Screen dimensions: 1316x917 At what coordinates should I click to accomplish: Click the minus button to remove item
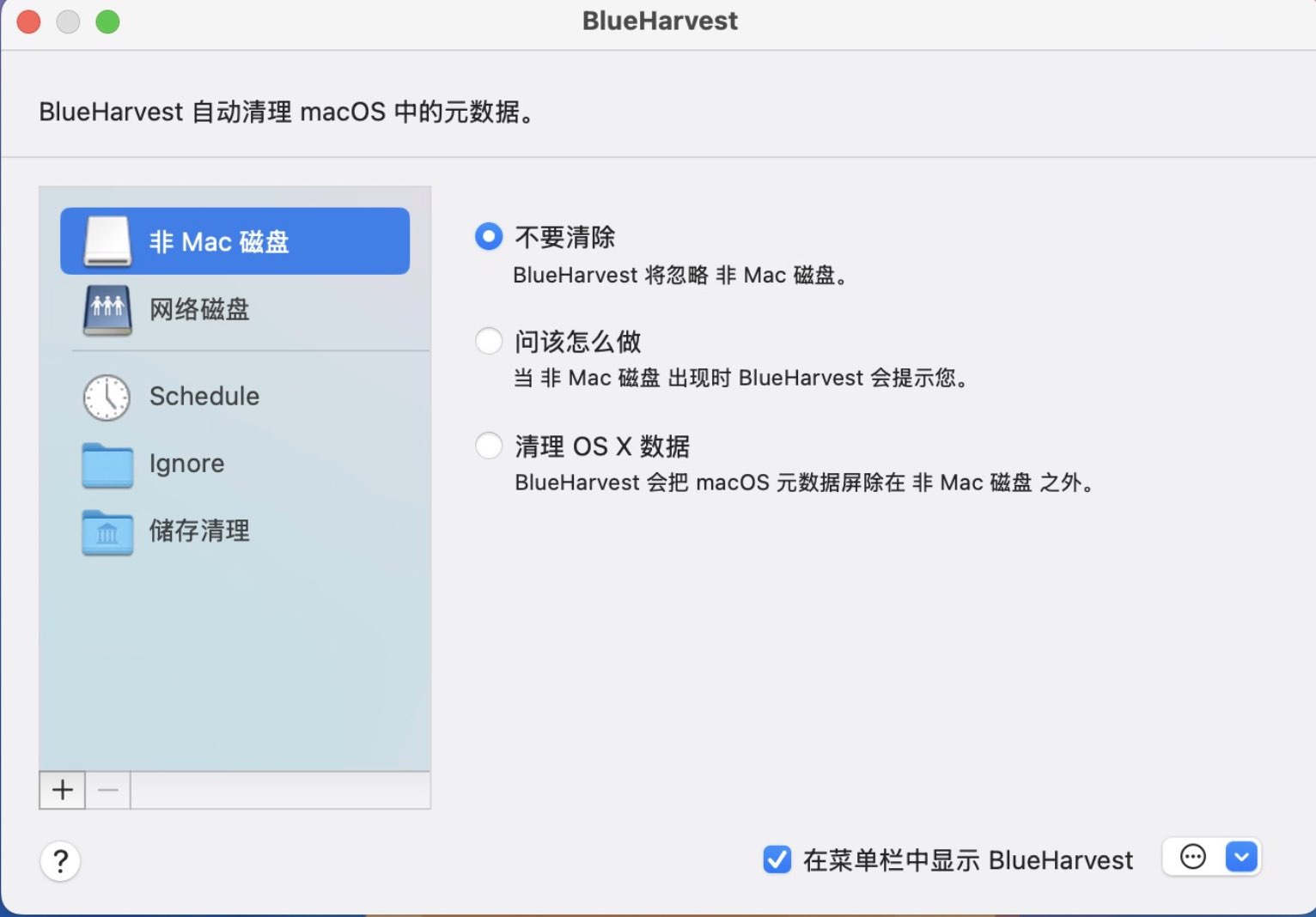pos(108,790)
